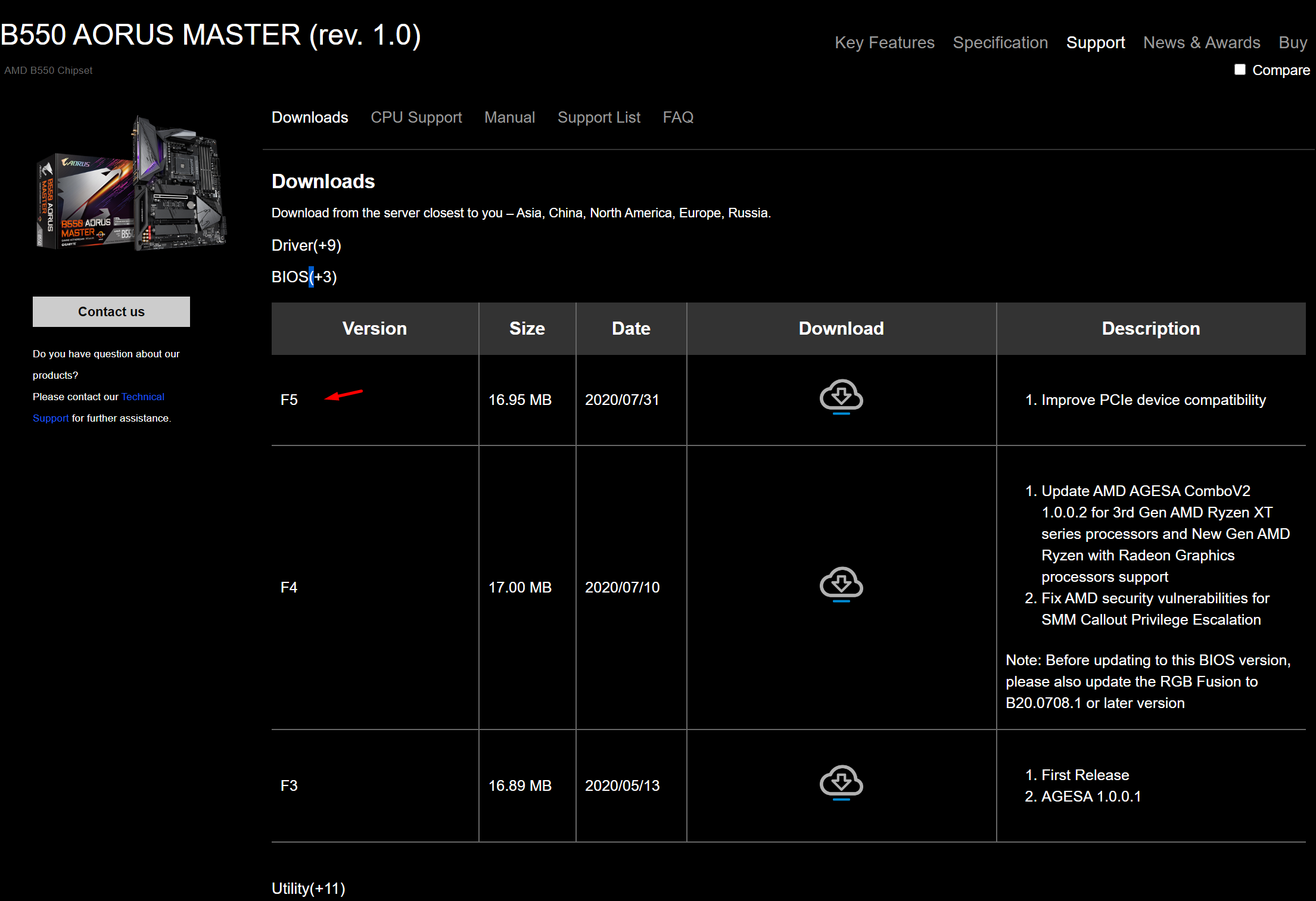The width and height of the screenshot is (1316, 901).
Task: Click the Date column header
Action: pyautogui.click(x=631, y=329)
